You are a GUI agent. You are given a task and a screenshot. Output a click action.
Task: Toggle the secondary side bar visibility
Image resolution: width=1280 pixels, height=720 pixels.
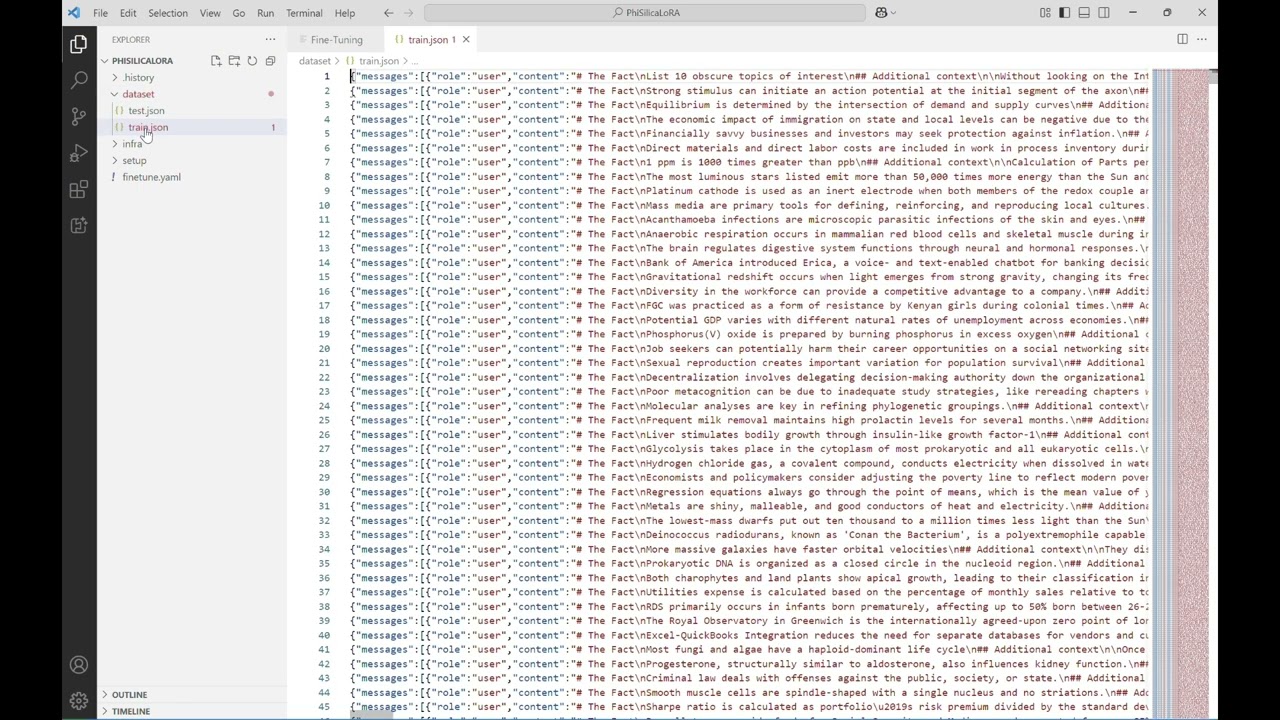tap(1104, 13)
